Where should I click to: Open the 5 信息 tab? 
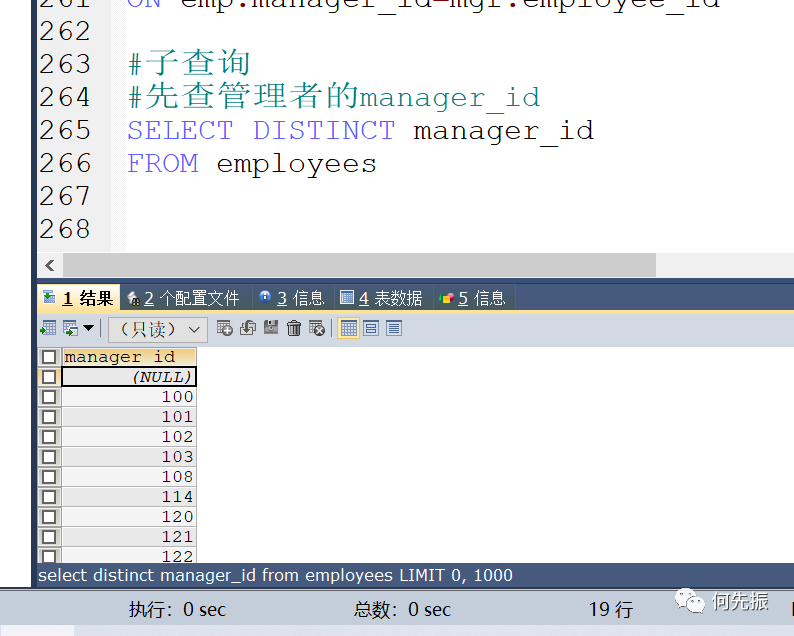point(473,298)
